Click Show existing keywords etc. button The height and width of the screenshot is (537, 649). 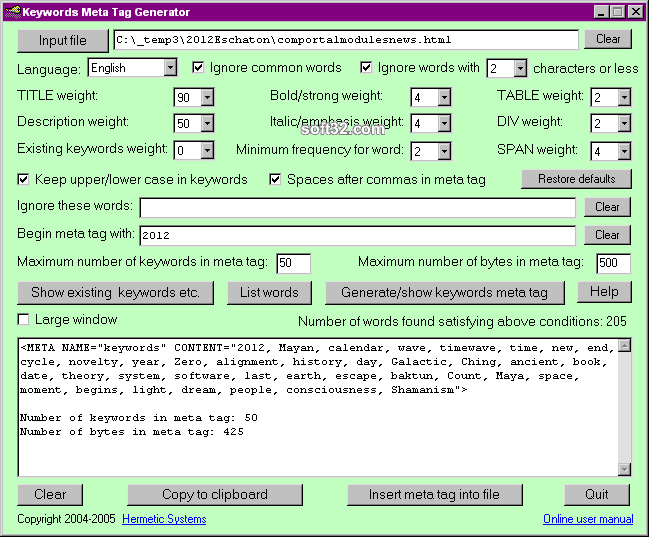[115, 293]
